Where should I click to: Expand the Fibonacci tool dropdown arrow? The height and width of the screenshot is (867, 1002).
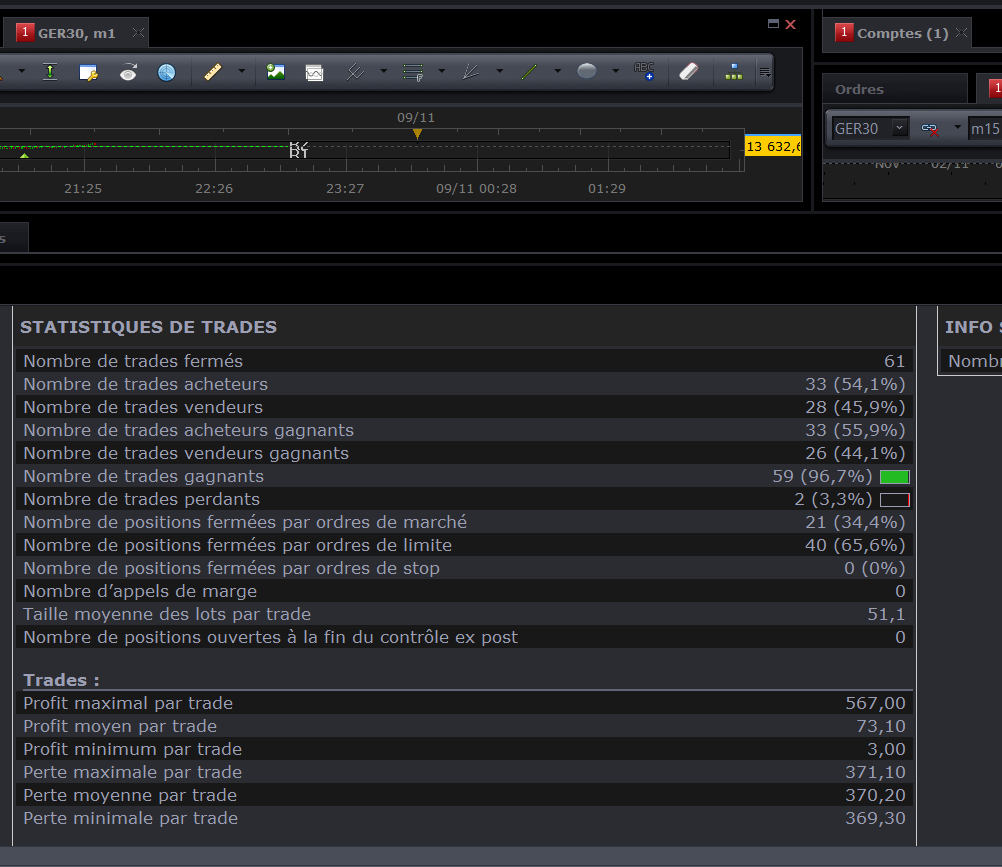442,71
